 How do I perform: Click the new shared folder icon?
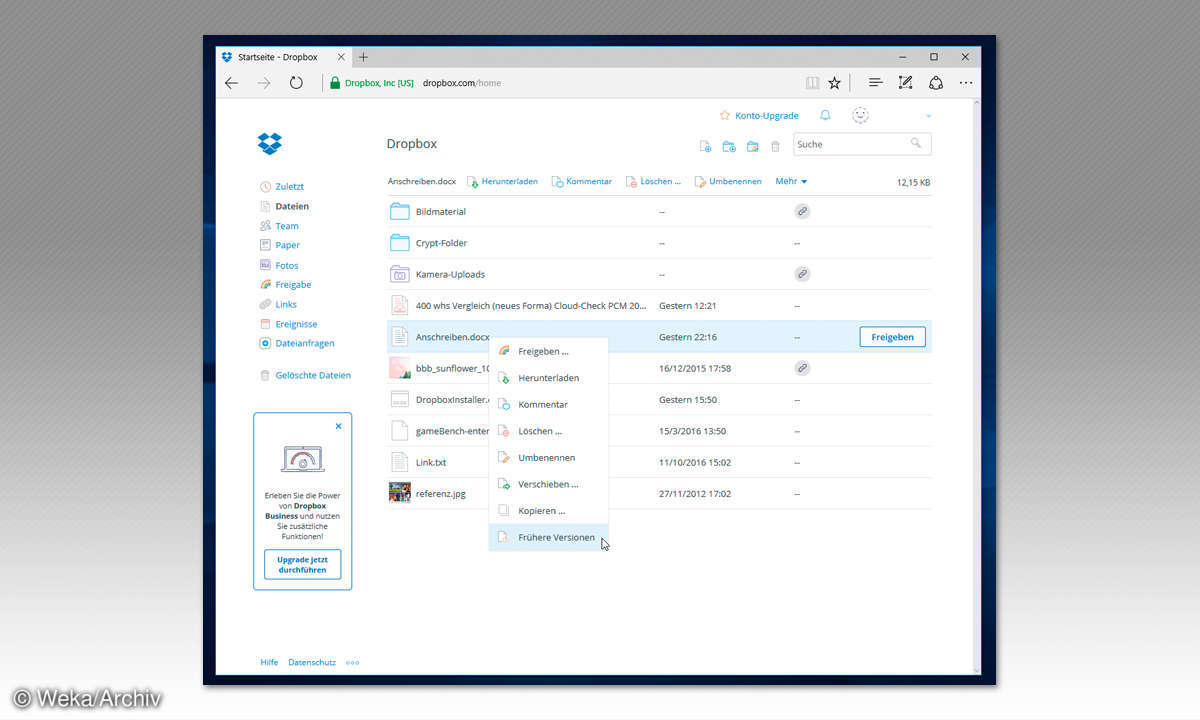click(752, 146)
